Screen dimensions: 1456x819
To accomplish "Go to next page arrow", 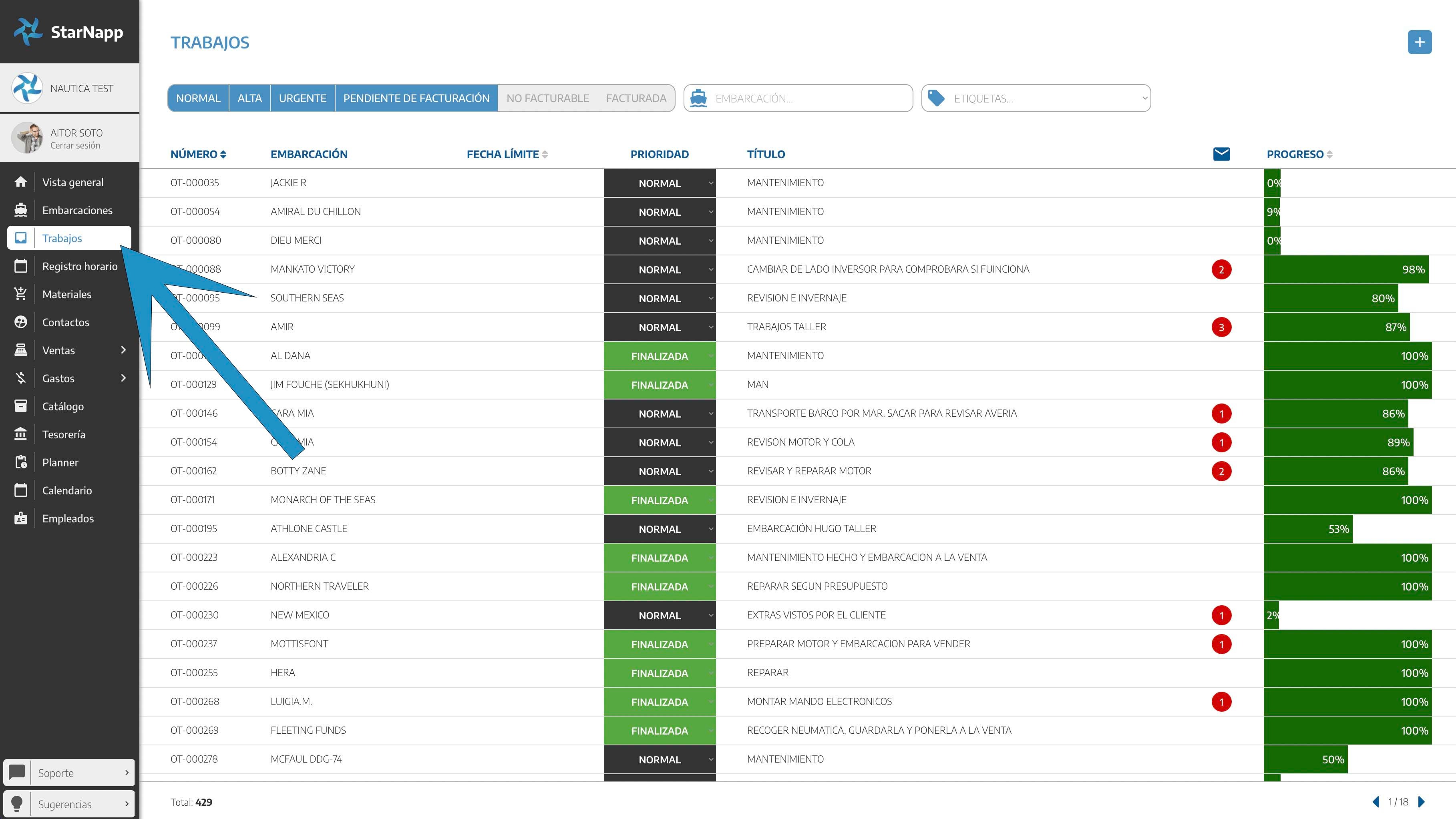I will [x=1422, y=801].
